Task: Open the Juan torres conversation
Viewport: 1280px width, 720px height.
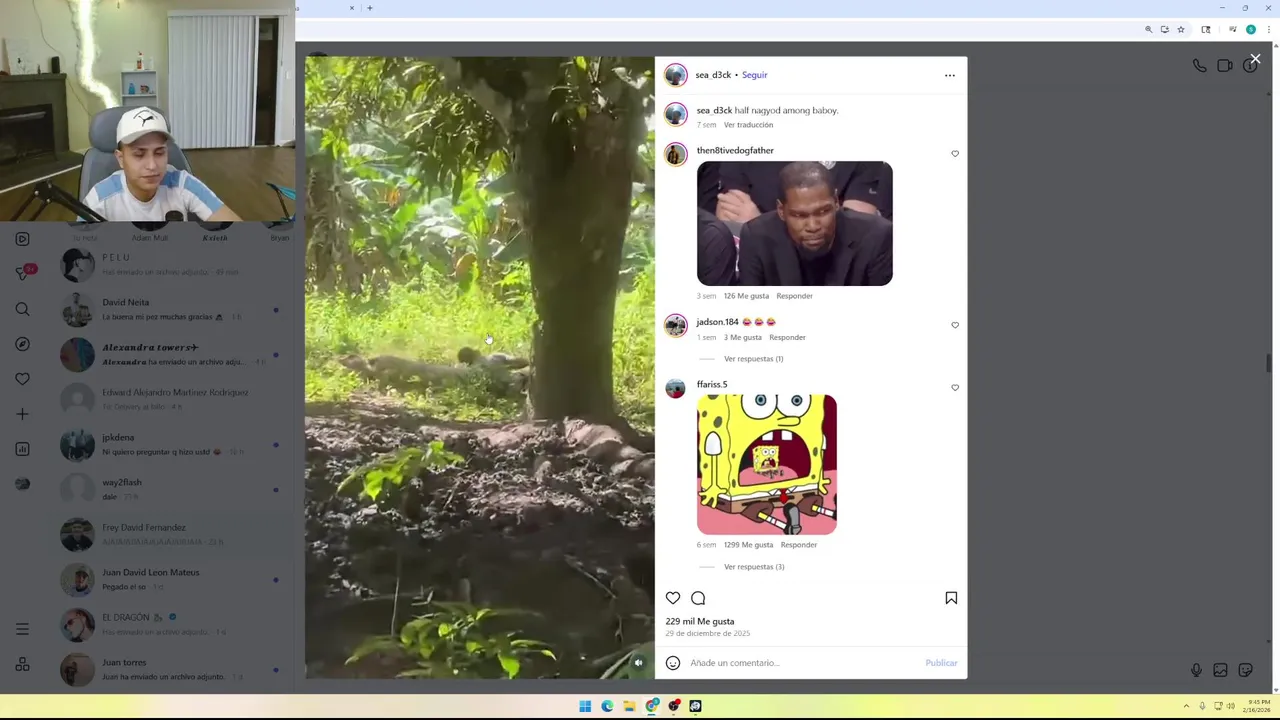Action: 170,669
